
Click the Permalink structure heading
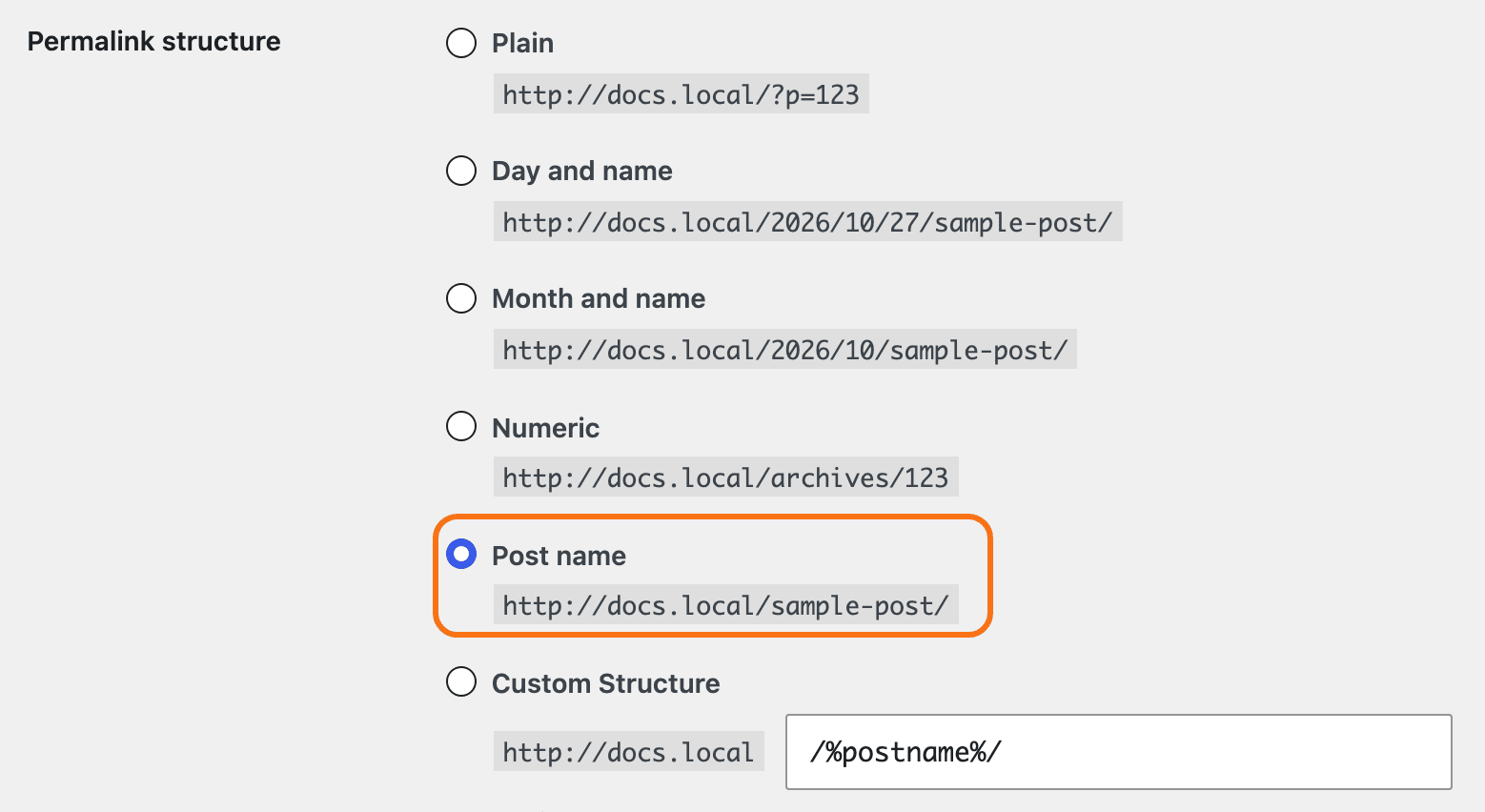point(153,41)
